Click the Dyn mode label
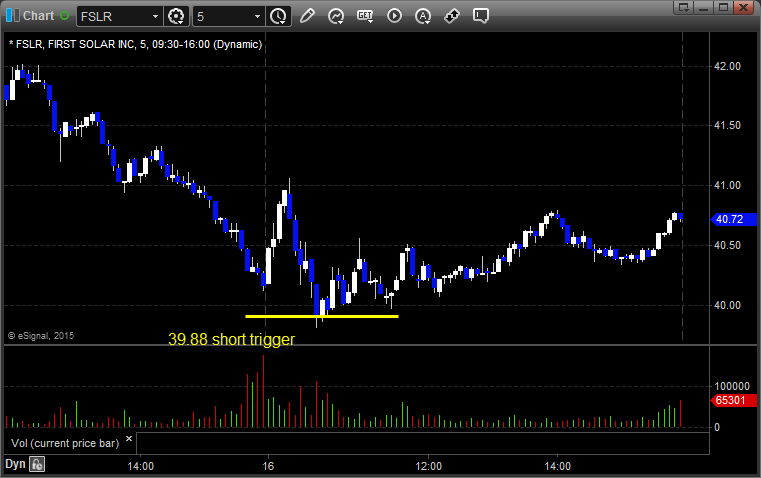Screen dimensions: 761x478 pos(15,464)
